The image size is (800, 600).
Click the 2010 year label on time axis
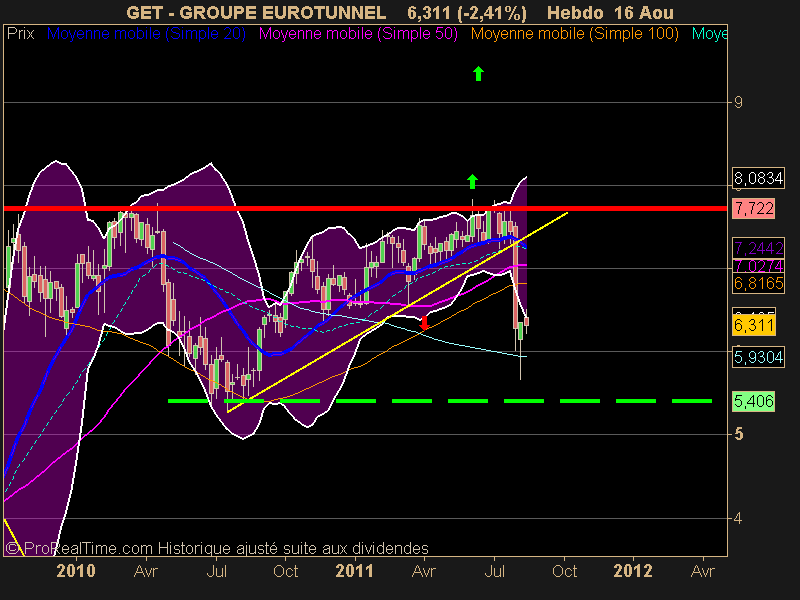76,570
